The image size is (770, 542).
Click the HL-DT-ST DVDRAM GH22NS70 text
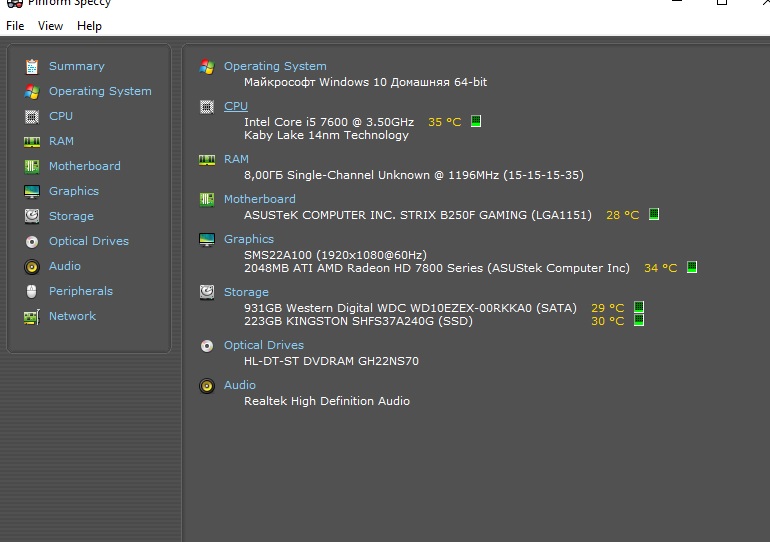(x=331, y=361)
